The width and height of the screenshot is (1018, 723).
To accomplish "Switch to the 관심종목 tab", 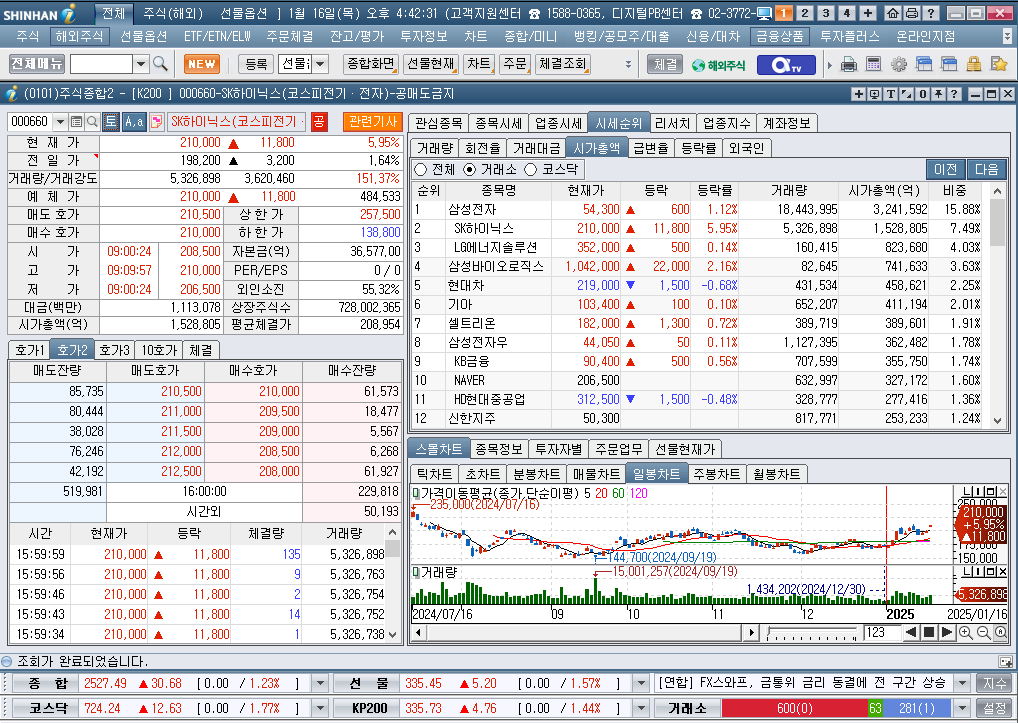I will click(438, 123).
